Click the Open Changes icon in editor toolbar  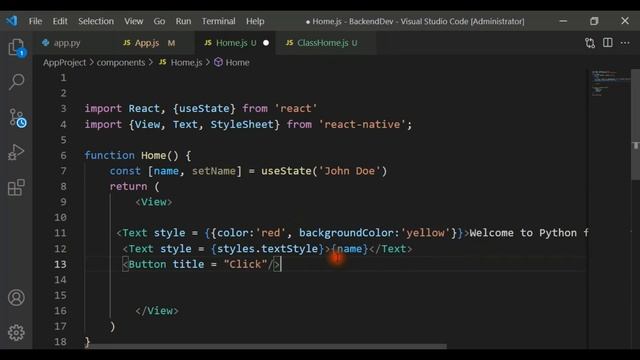(x=590, y=43)
